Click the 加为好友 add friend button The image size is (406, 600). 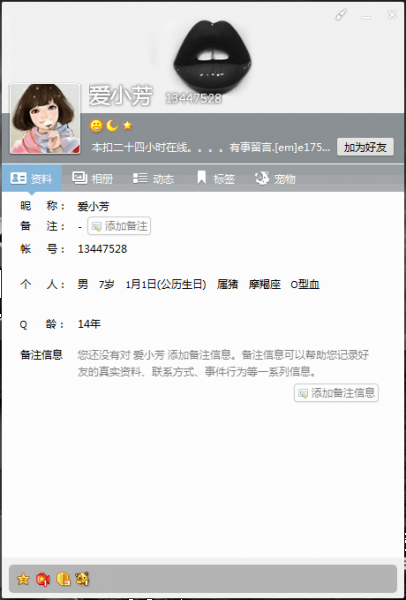[x=365, y=147]
